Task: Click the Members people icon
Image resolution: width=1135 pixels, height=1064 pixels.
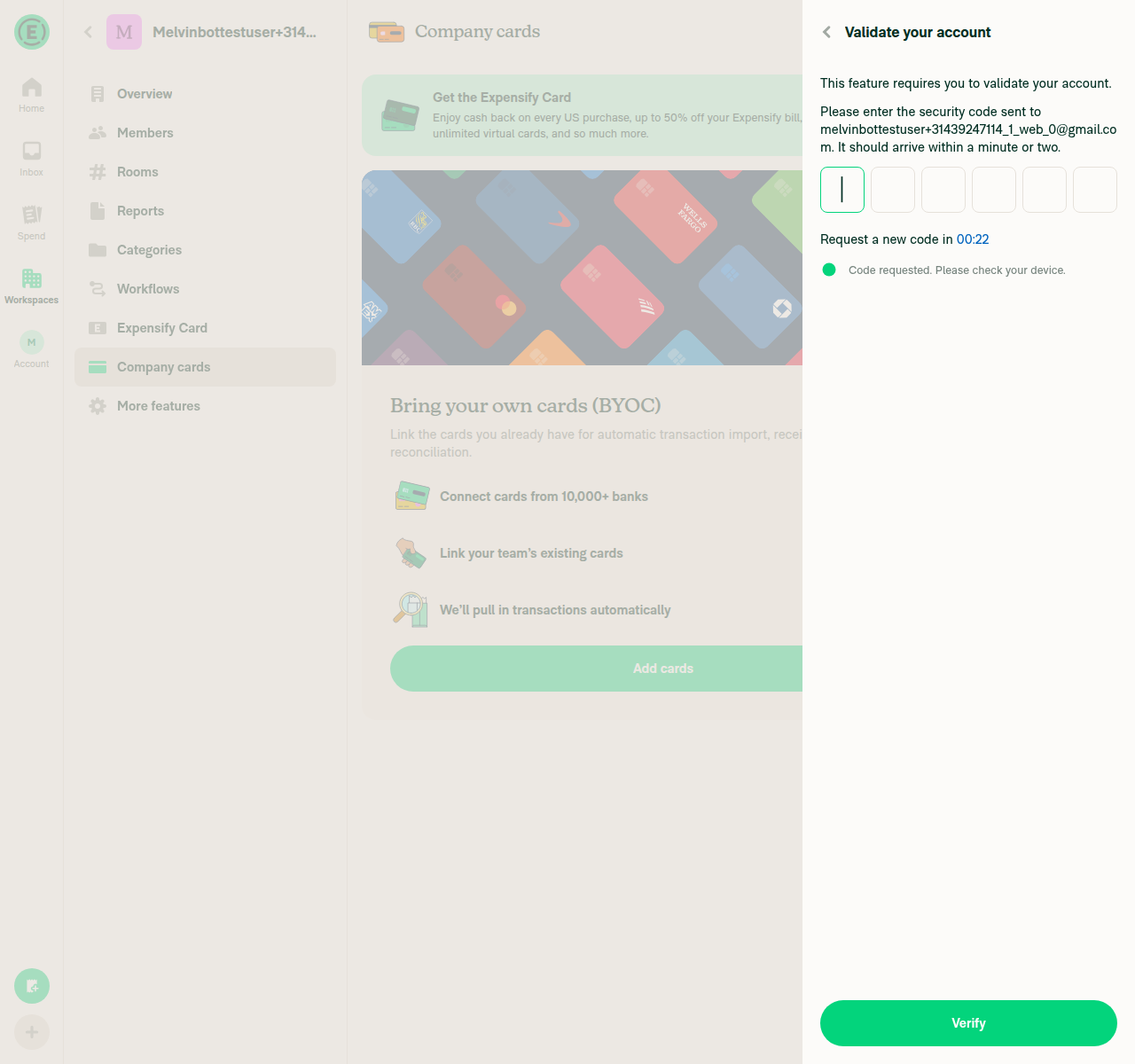Action: [98, 133]
